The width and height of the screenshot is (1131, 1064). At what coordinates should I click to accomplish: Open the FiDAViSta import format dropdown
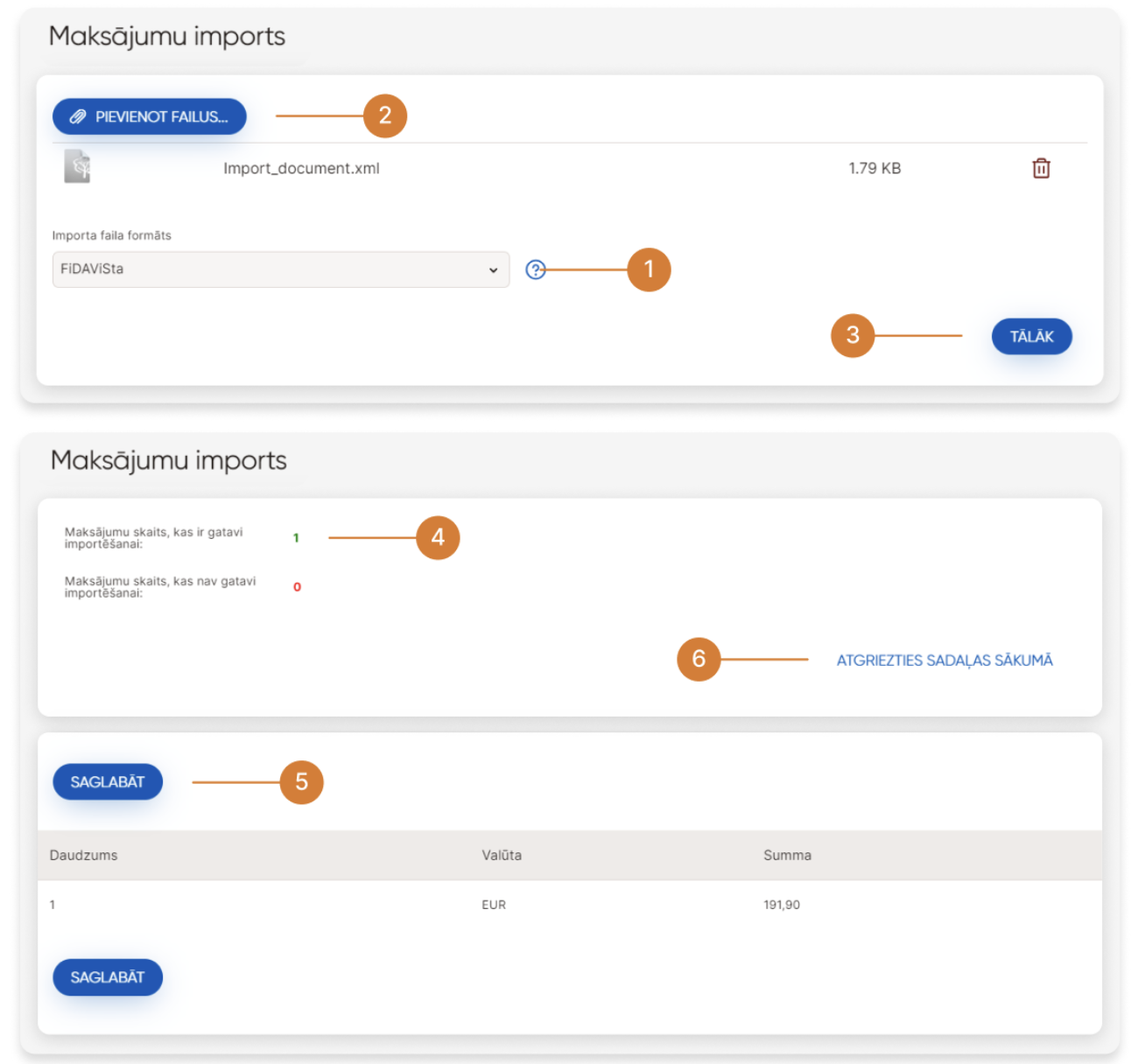(280, 269)
